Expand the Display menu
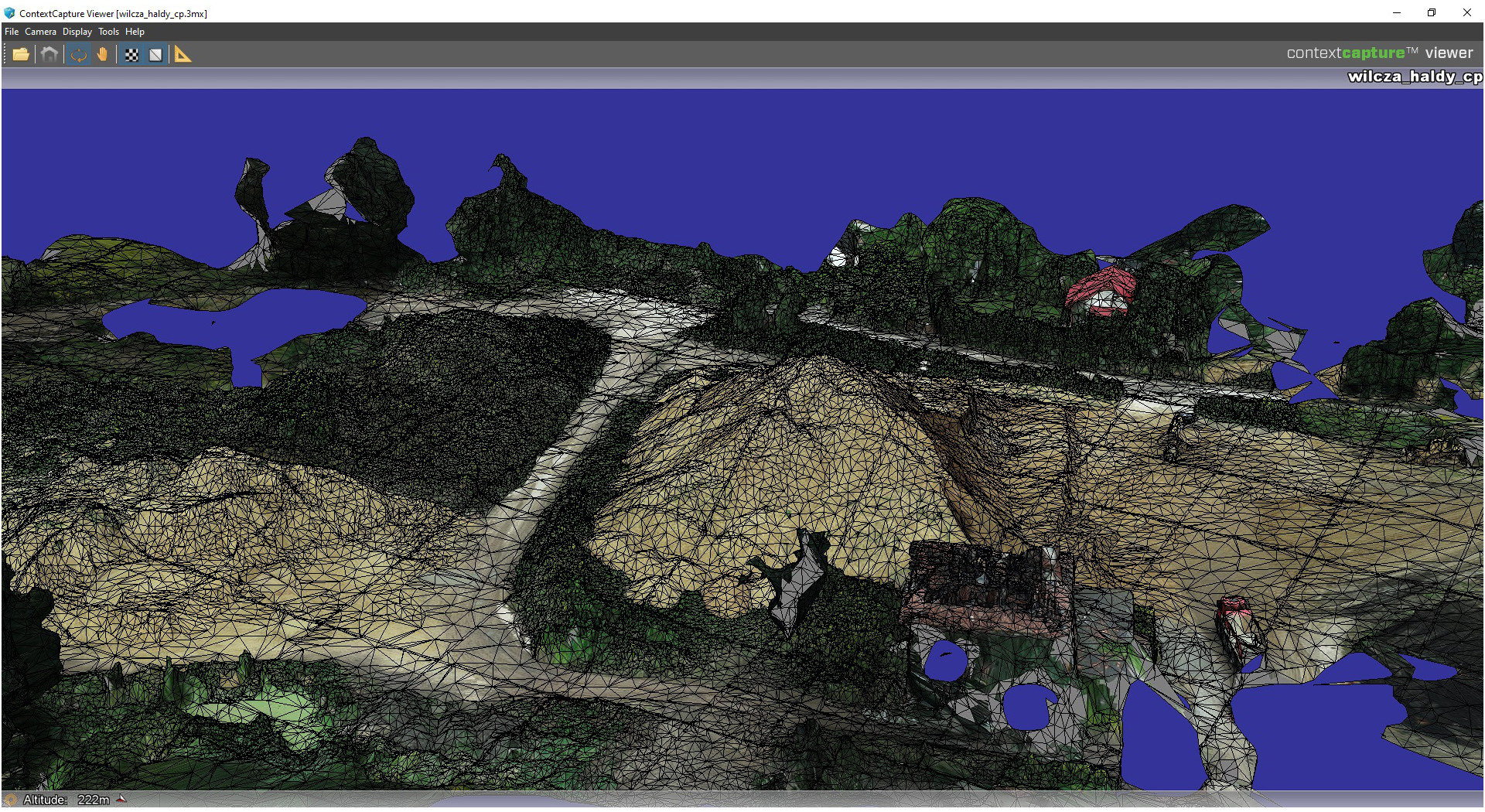The width and height of the screenshot is (1485, 812). click(x=77, y=32)
